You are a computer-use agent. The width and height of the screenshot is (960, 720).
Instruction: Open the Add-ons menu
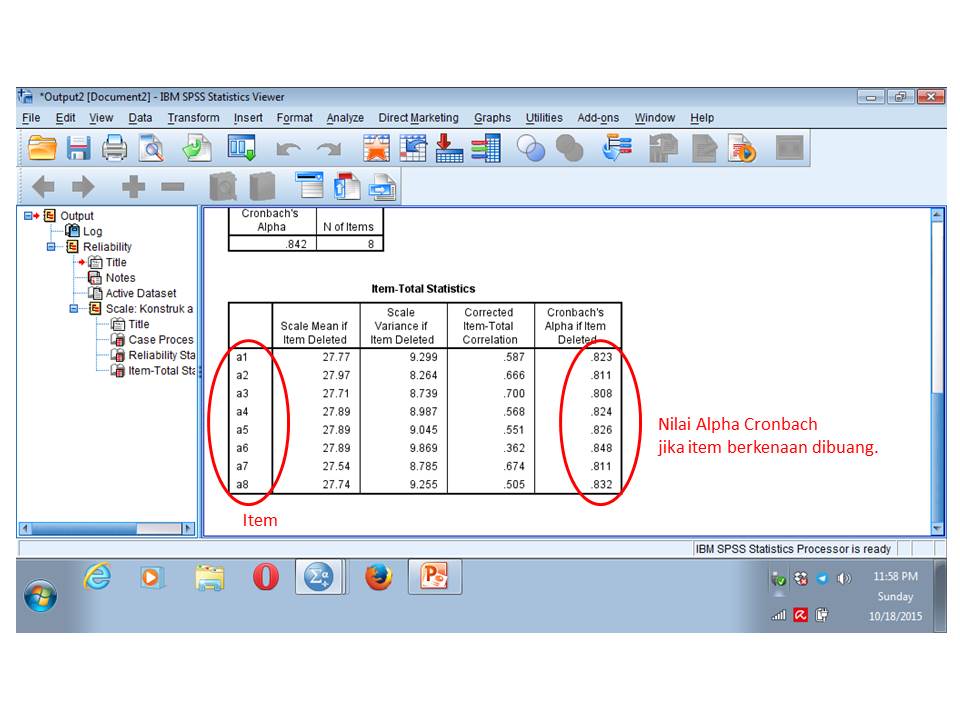[598, 118]
